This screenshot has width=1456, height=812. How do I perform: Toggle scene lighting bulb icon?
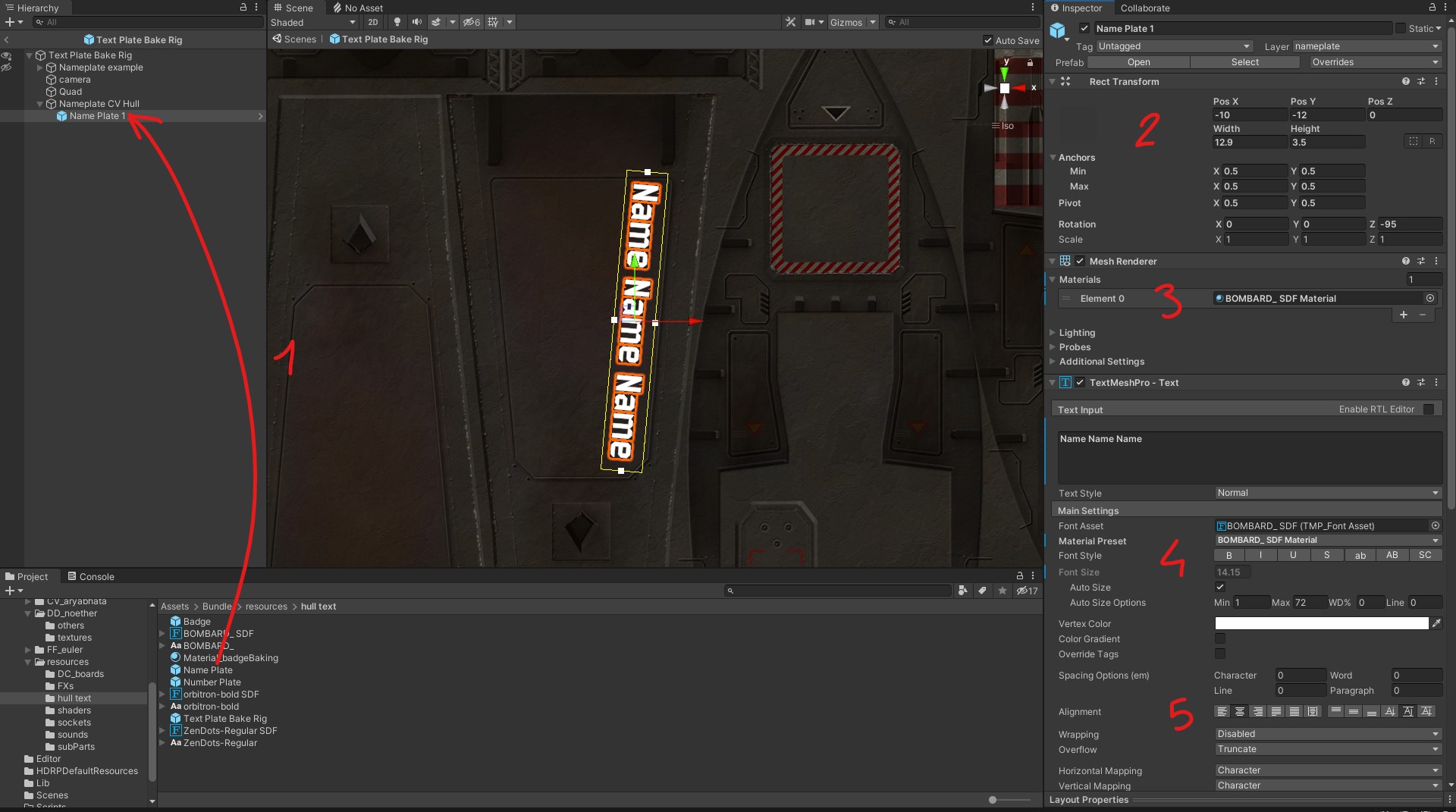(x=397, y=22)
